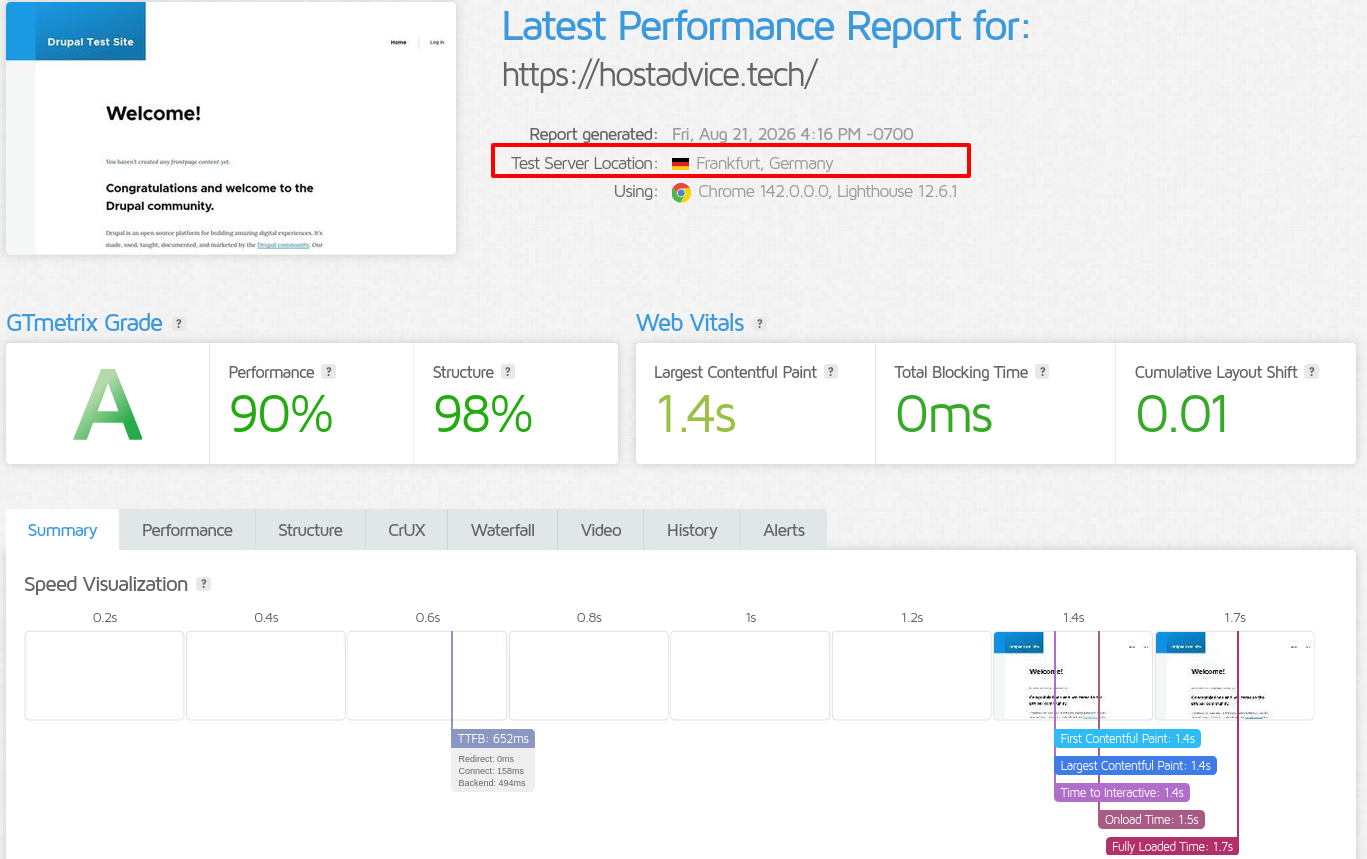Image resolution: width=1367 pixels, height=859 pixels.
Task: View the History tab
Action: coord(692,530)
